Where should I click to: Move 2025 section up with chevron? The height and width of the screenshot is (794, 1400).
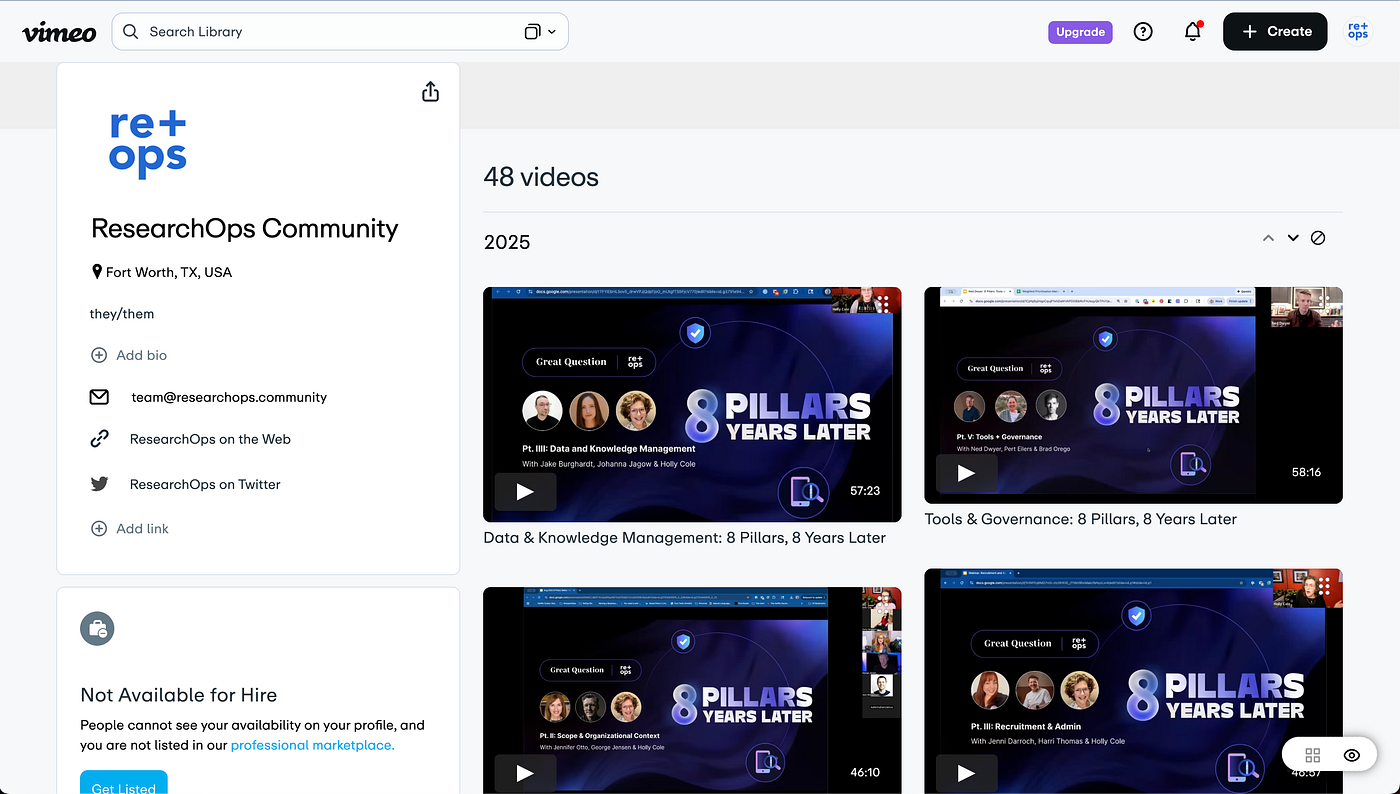(x=1268, y=238)
